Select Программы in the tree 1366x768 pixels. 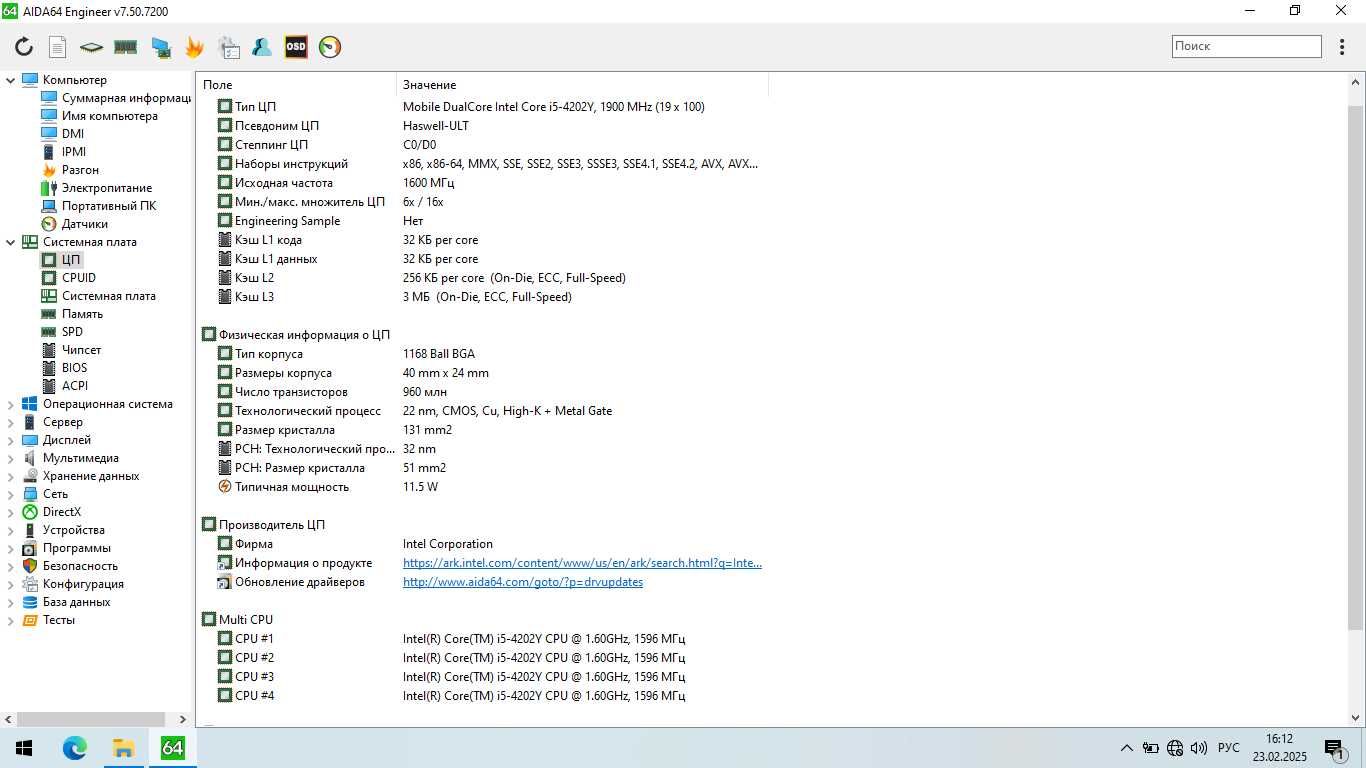[x=66, y=548]
